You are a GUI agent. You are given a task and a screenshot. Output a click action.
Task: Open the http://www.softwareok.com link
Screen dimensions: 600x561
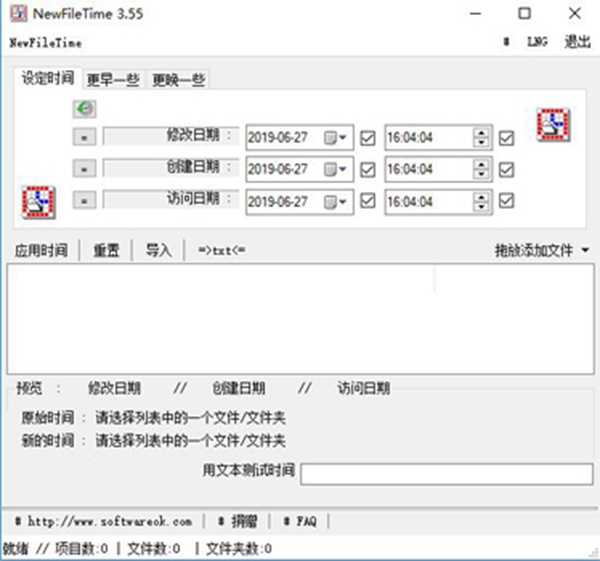click(104, 521)
